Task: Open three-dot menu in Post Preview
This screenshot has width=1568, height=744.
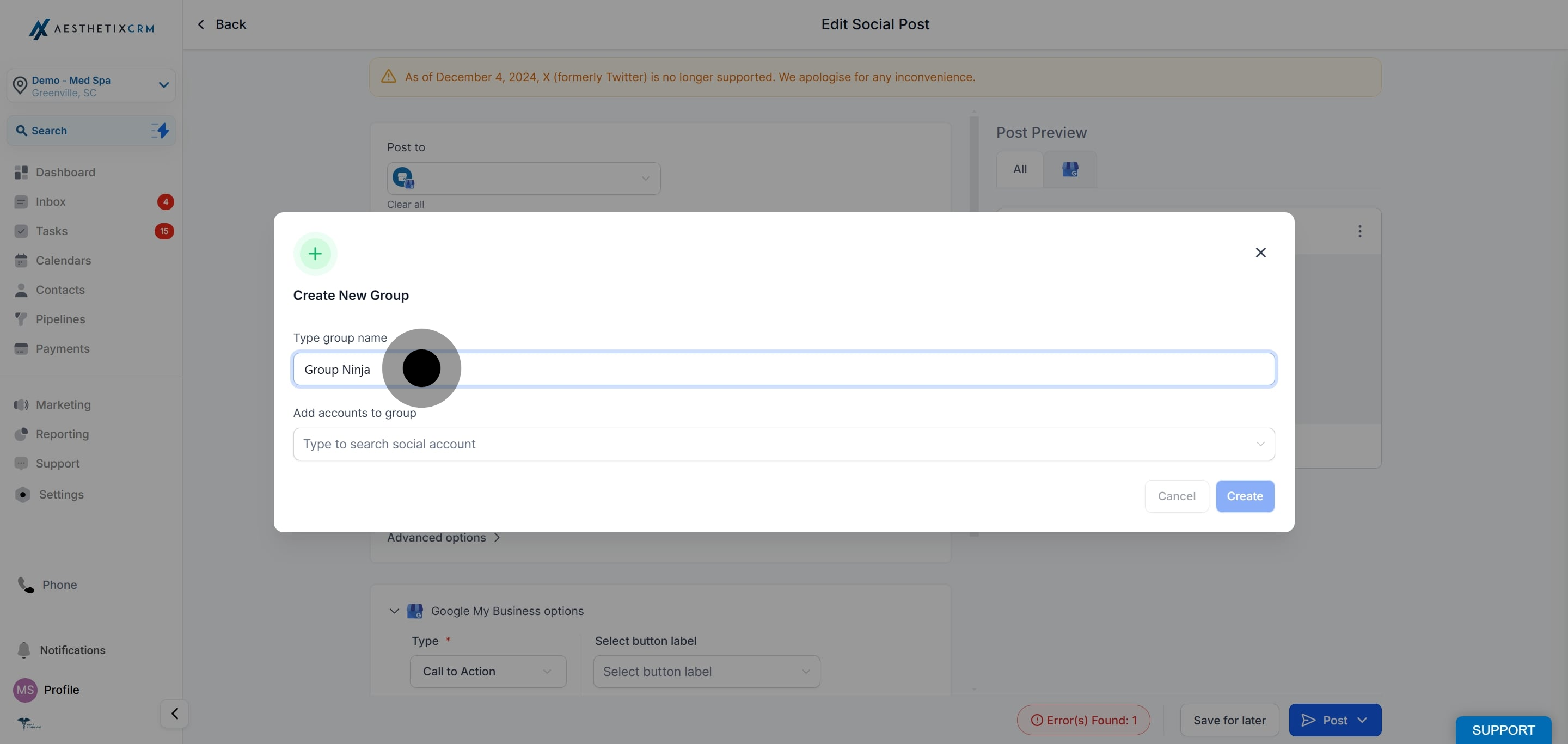Action: [1359, 231]
